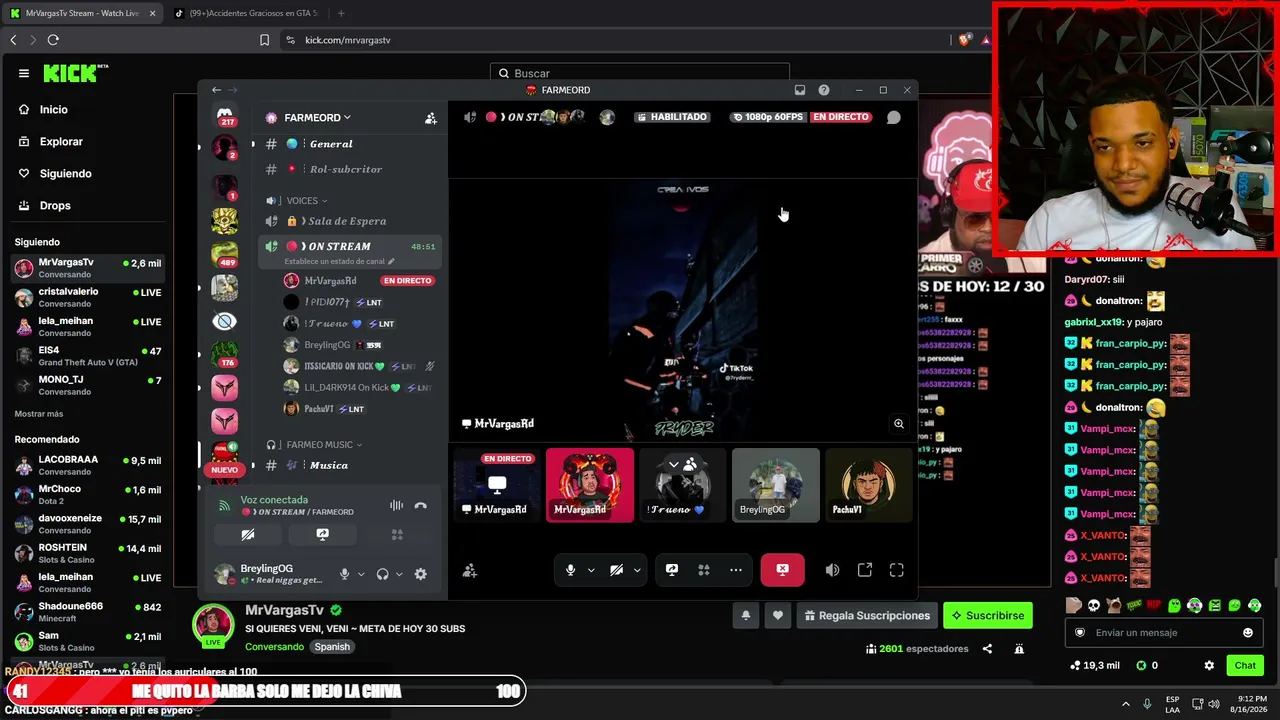Image resolution: width=1280 pixels, height=720 pixels.
Task: Stop watching stream with red button
Action: (782, 570)
